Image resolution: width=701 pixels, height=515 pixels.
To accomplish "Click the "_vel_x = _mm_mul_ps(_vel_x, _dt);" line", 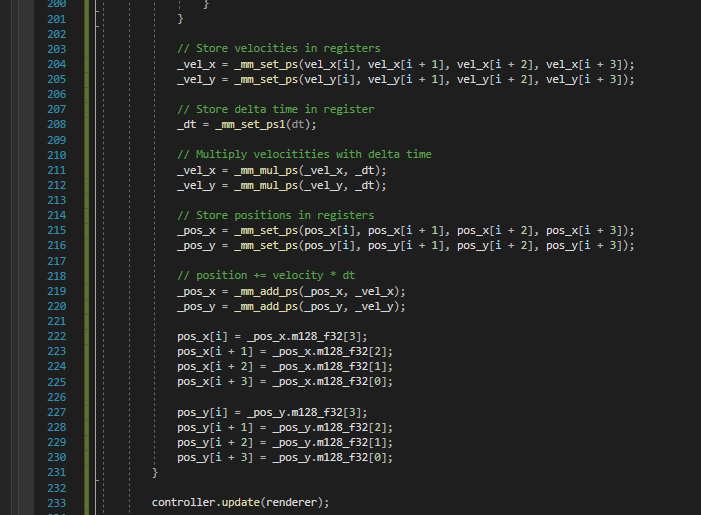I will 282,170.
